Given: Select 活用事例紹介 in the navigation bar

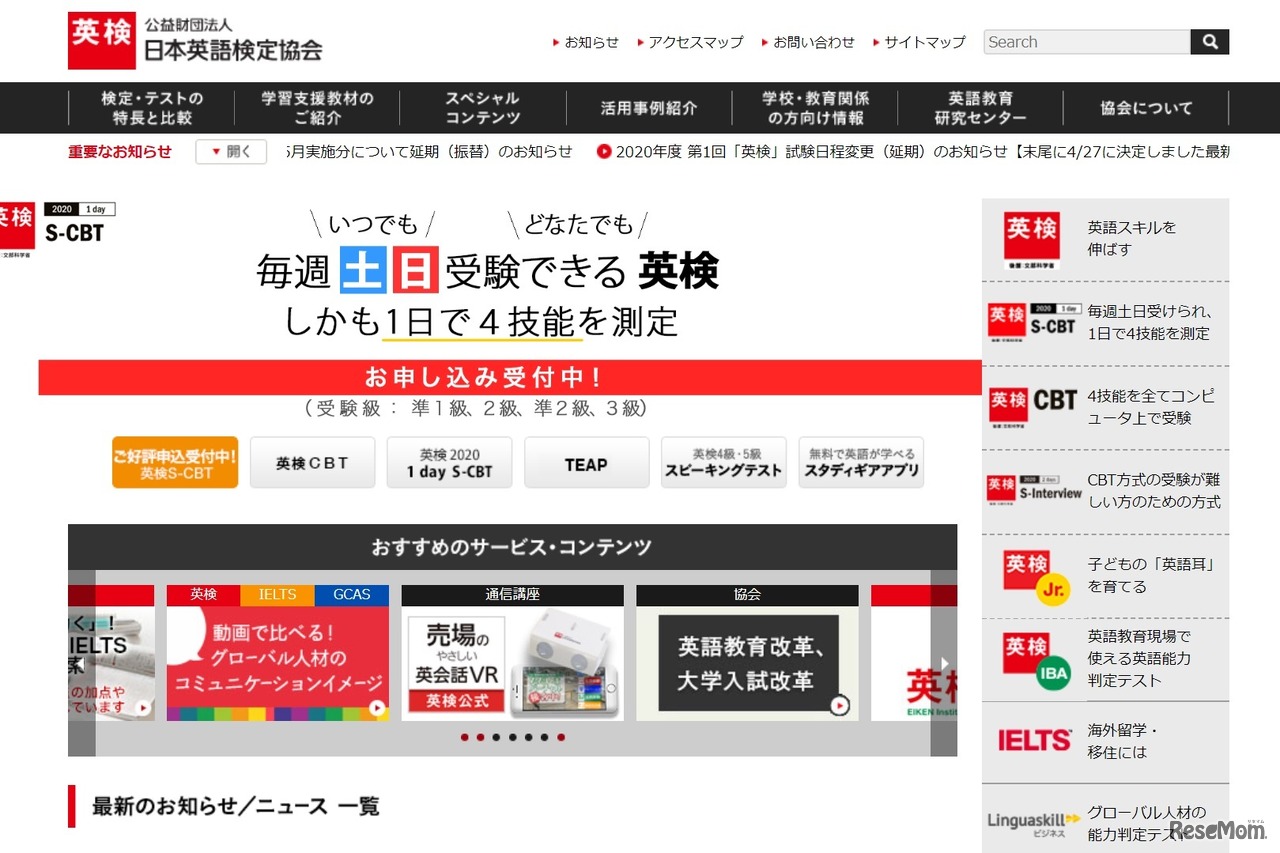Looking at the screenshot, I should click(649, 108).
